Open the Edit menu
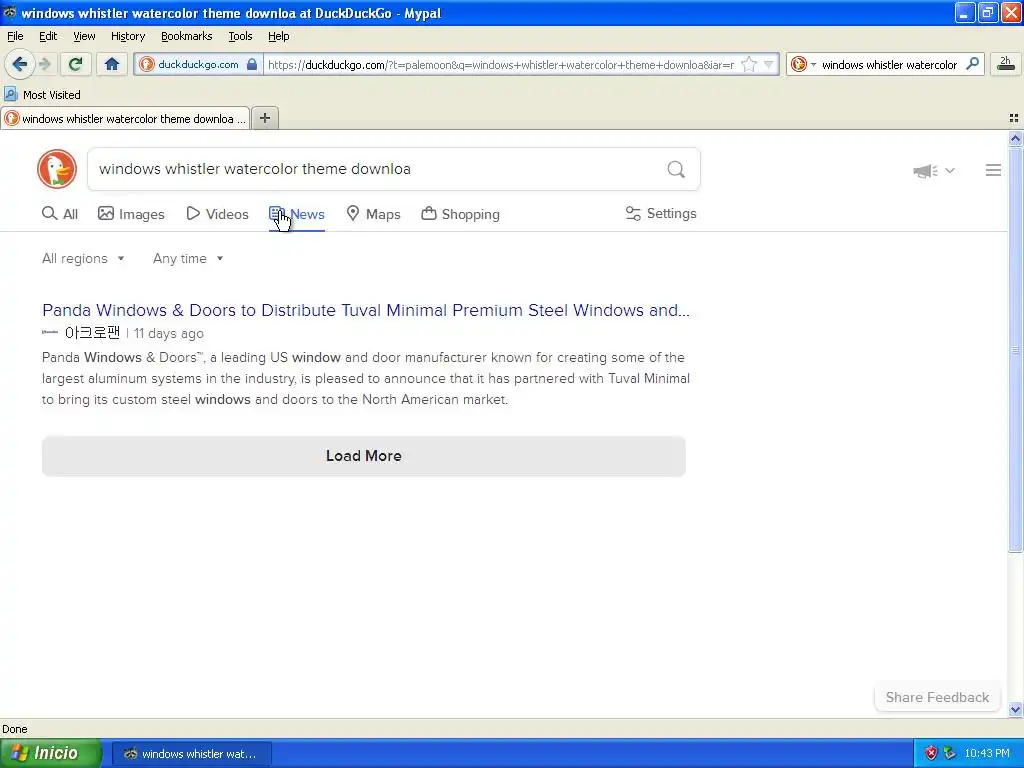Screen dimensions: 1024x768 (48, 36)
